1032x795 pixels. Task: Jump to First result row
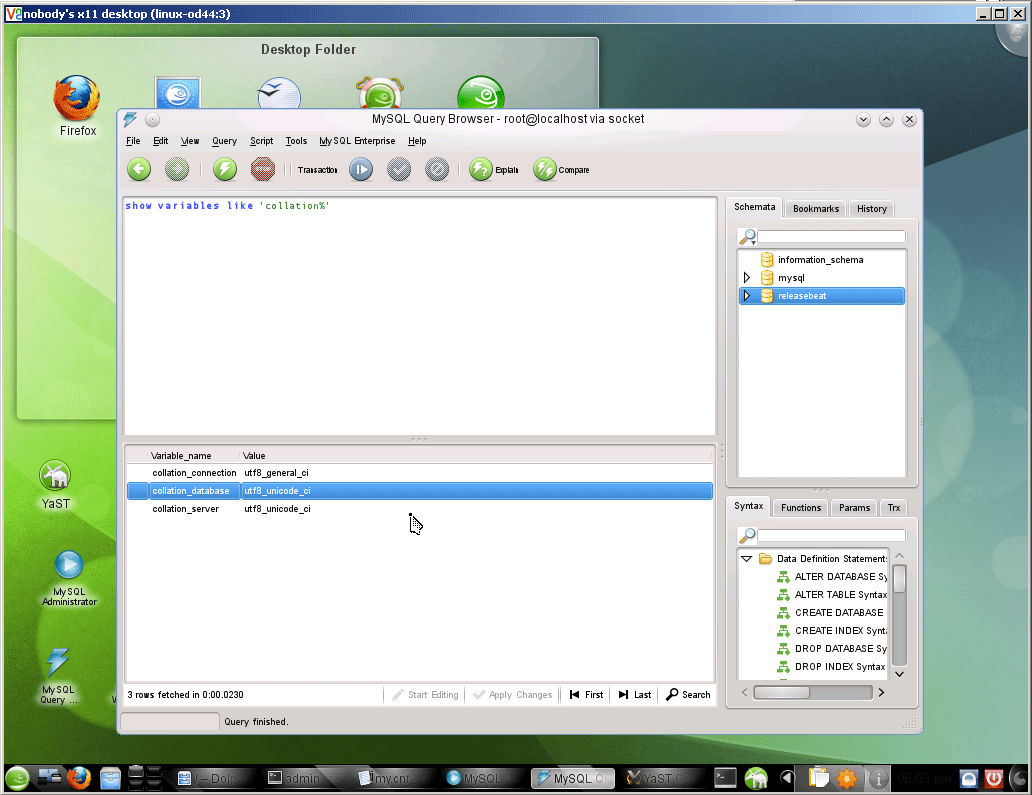(x=586, y=695)
